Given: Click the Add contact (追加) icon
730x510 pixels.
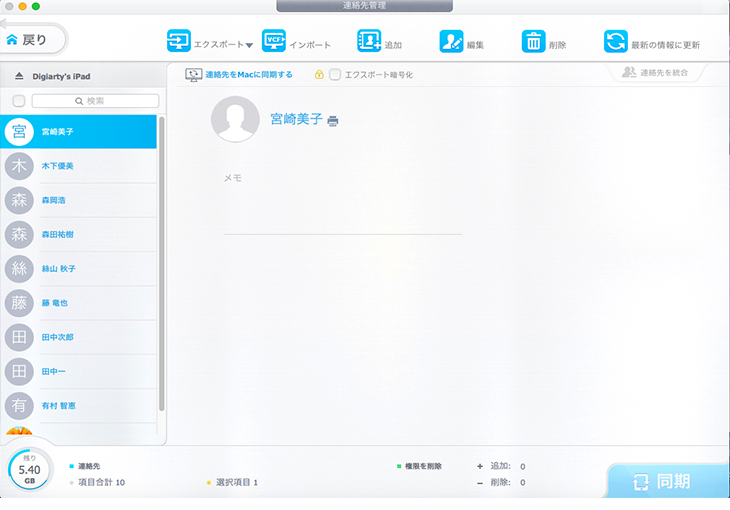Looking at the screenshot, I should pos(369,42).
